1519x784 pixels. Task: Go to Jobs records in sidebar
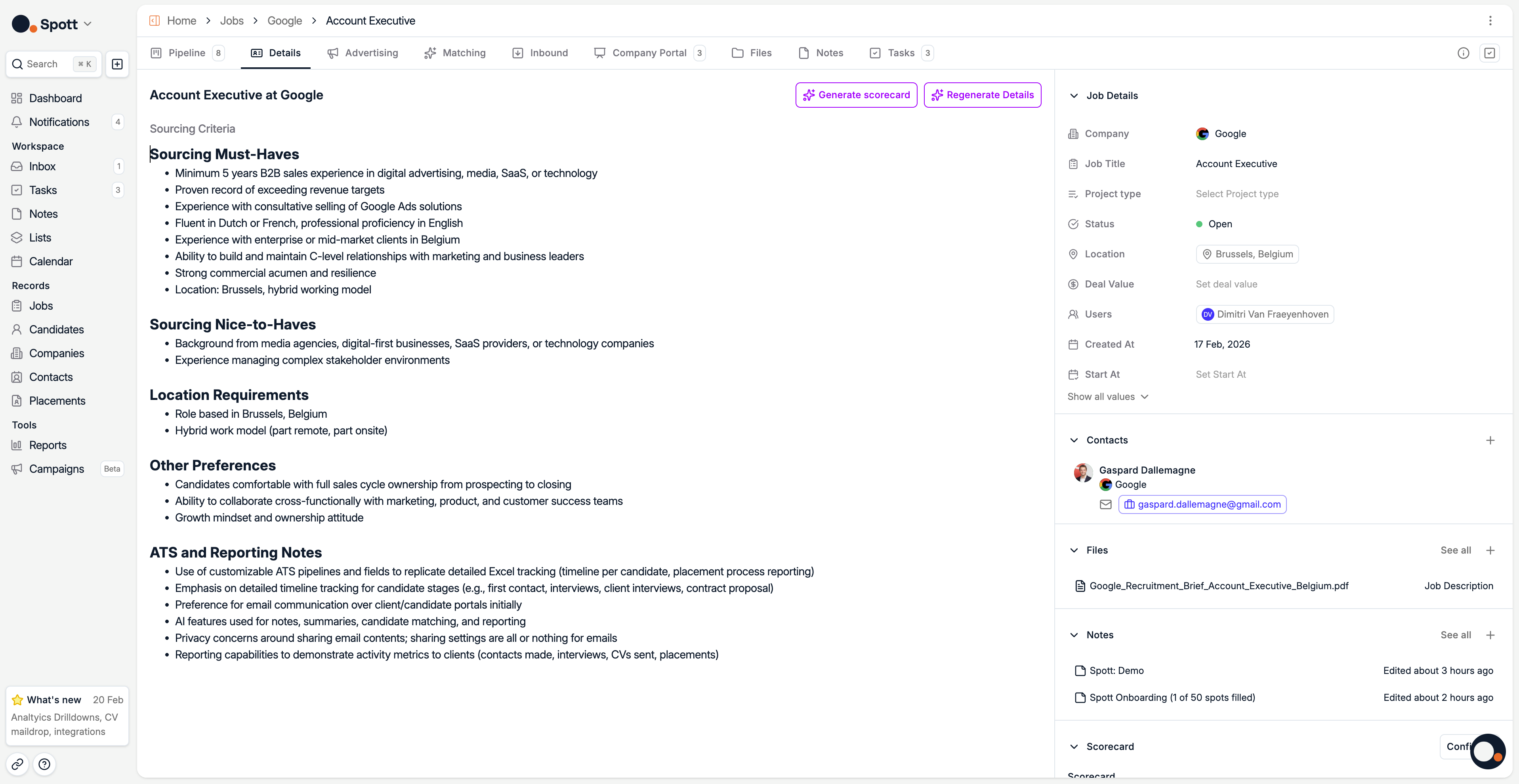point(41,306)
